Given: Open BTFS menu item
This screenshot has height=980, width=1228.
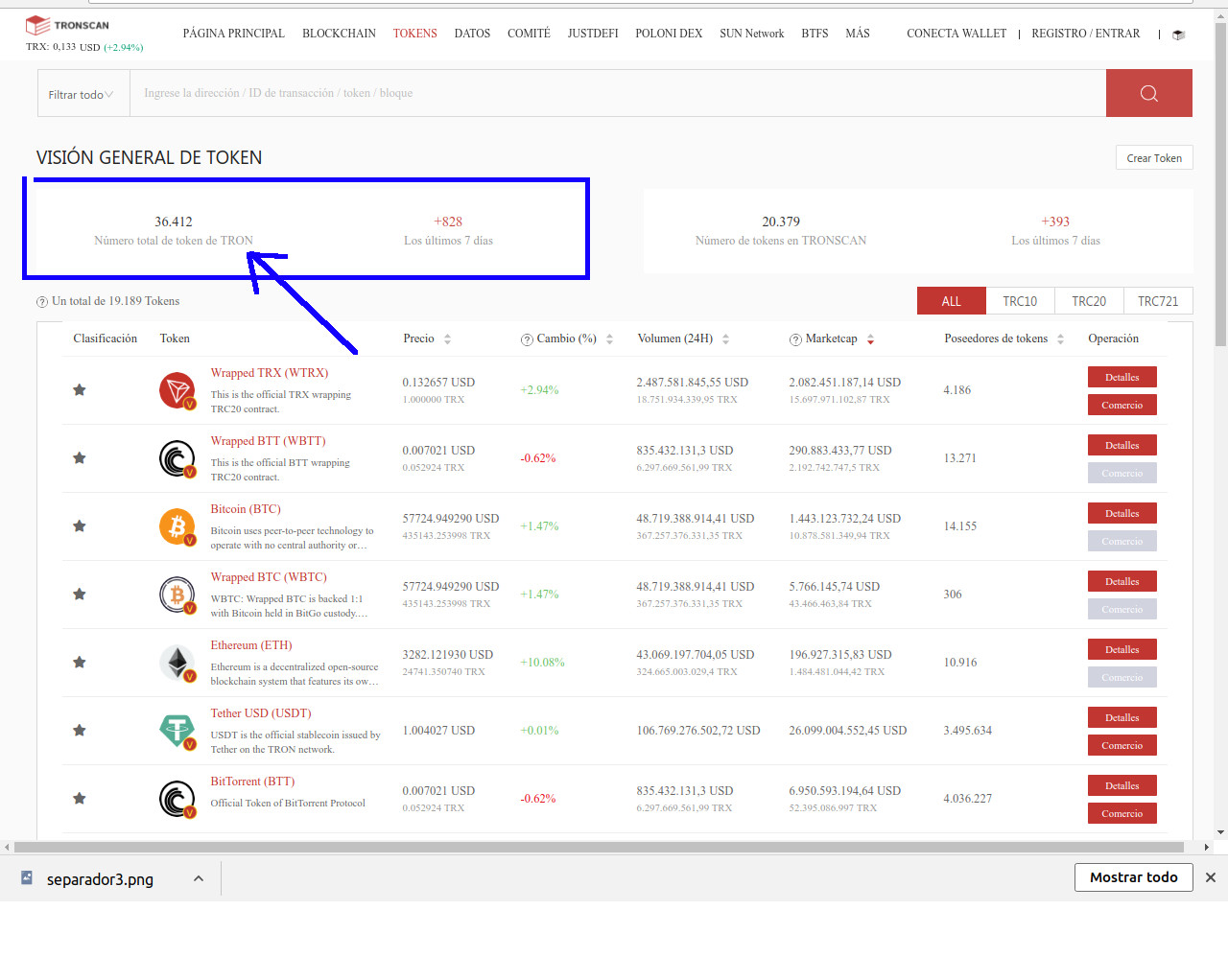Looking at the screenshot, I should [x=815, y=34].
